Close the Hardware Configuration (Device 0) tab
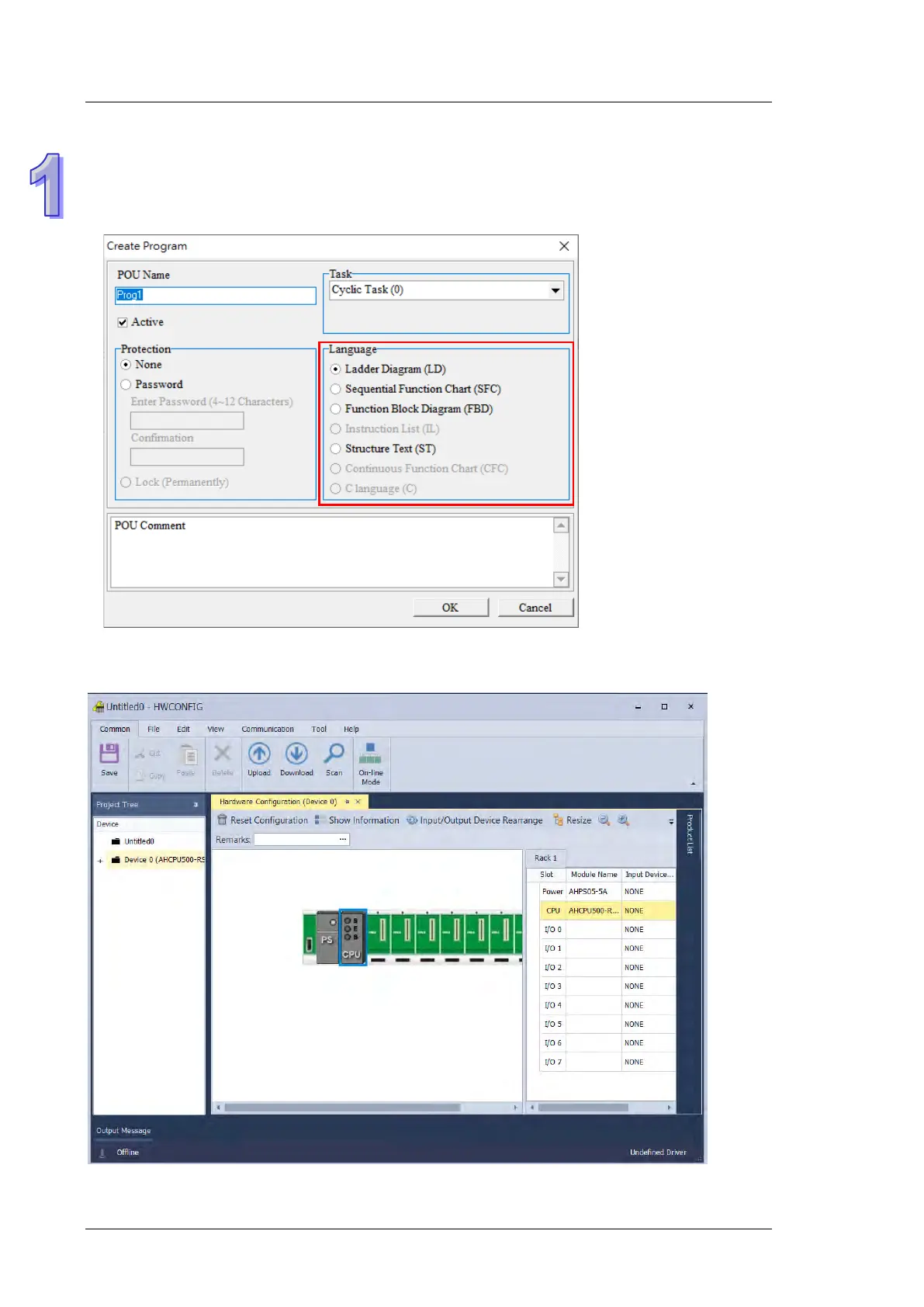Image resolution: width=924 pixels, height=1307 pixels. (x=358, y=802)
